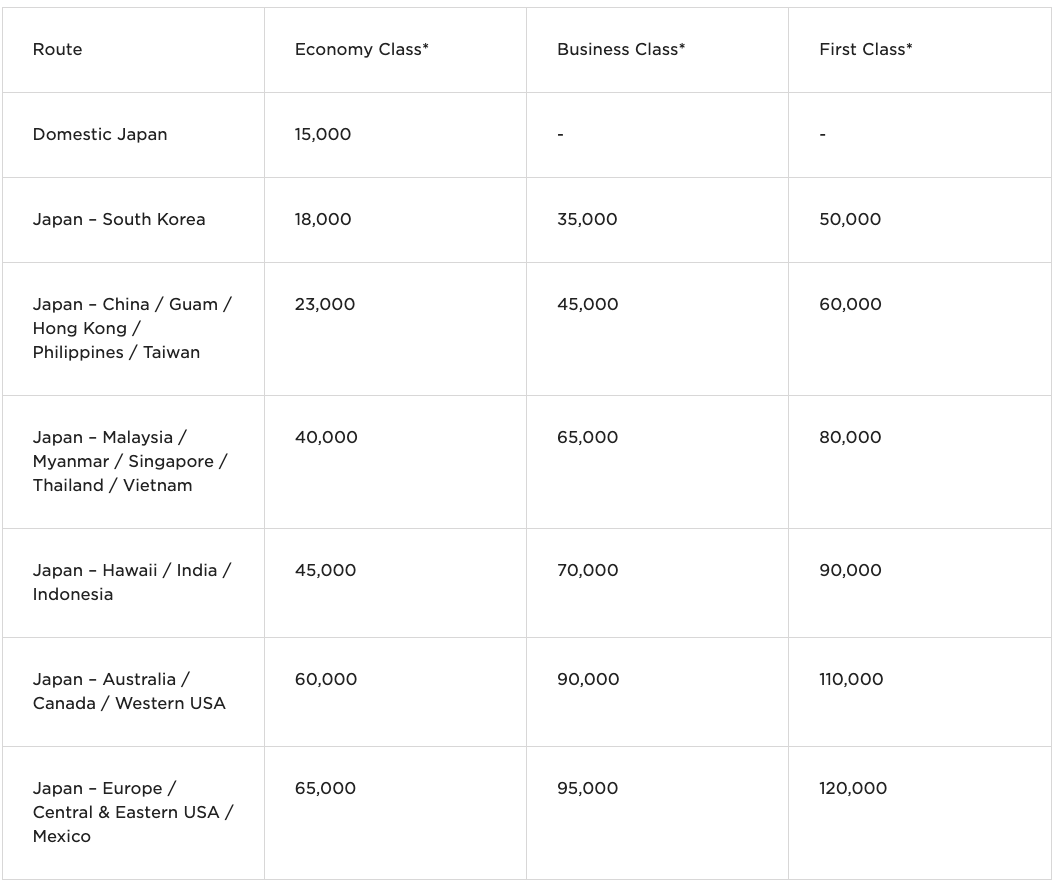Click the 23,000 economy value
The width and height of the screenshot is (1056, 887).
point(325,304)
